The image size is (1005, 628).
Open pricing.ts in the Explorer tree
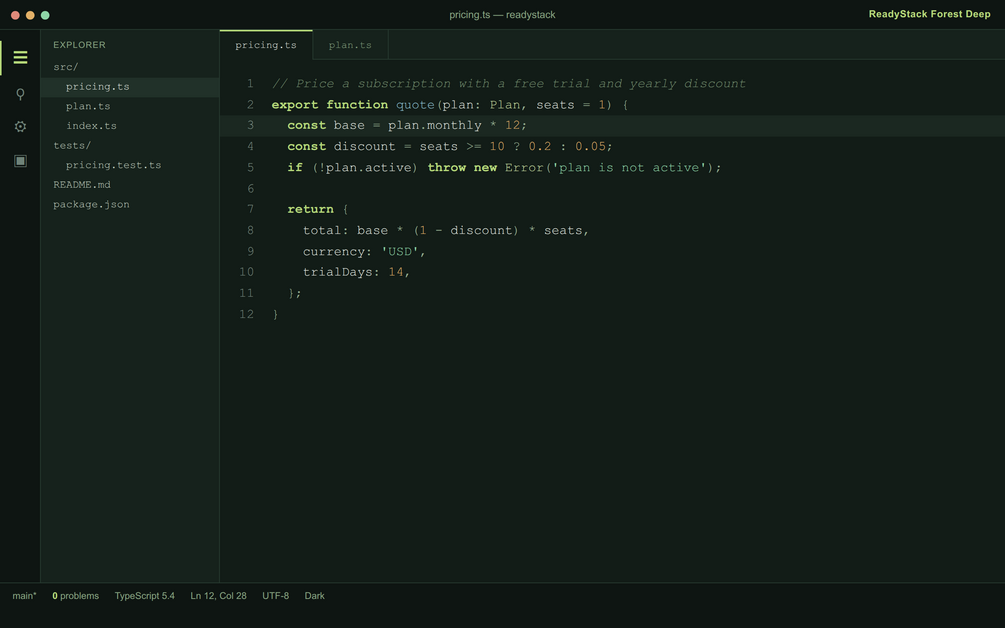(130, 87)
